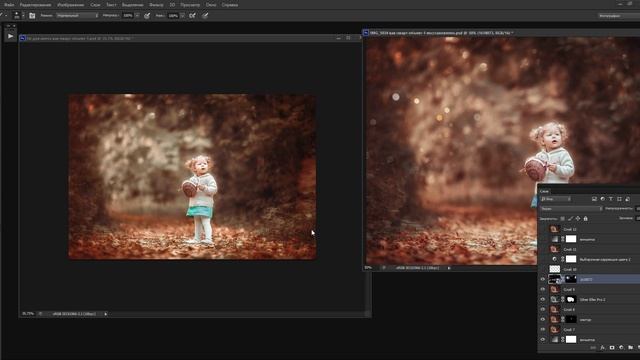
Task: Open the Actions panel play icon
Action: pos(10,36)
